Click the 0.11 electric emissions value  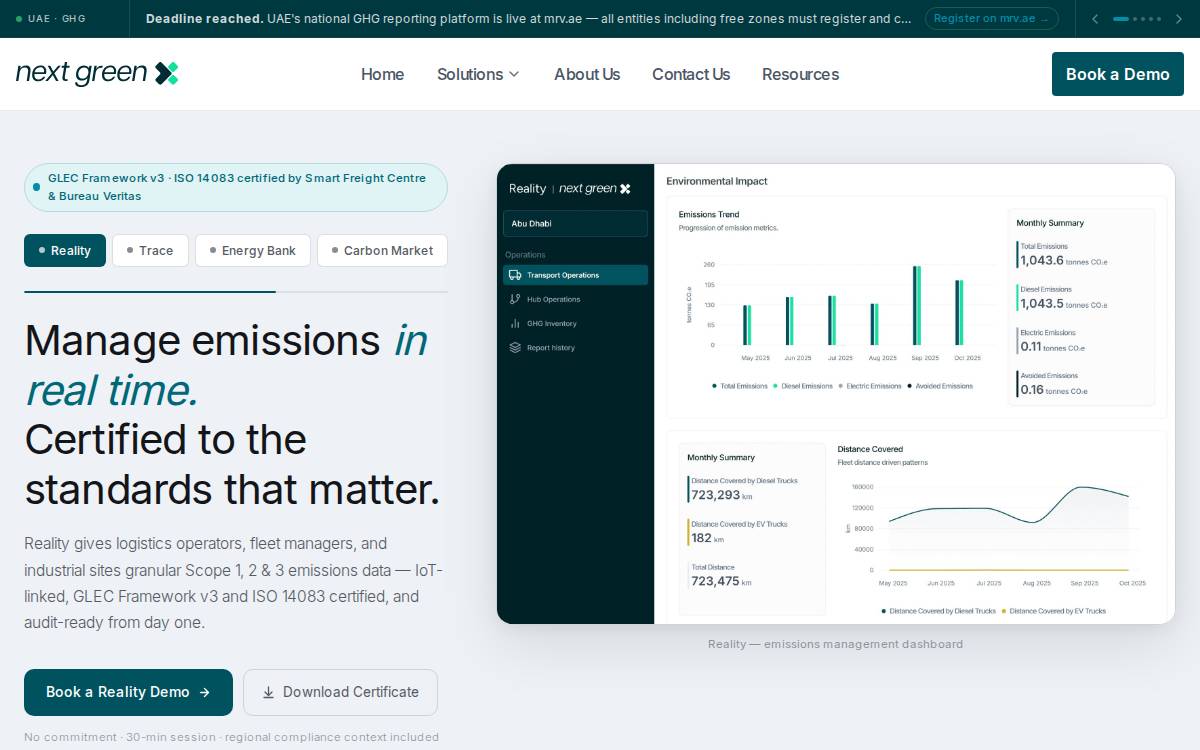click(1031, 347)
